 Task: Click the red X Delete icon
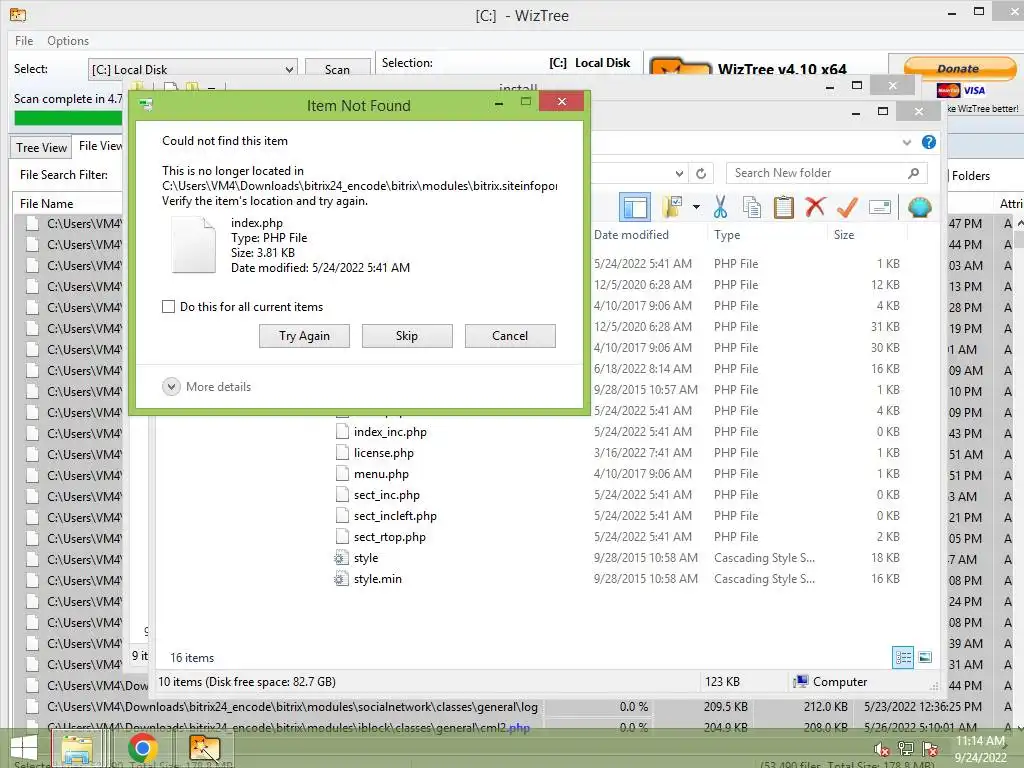[815, 208]
